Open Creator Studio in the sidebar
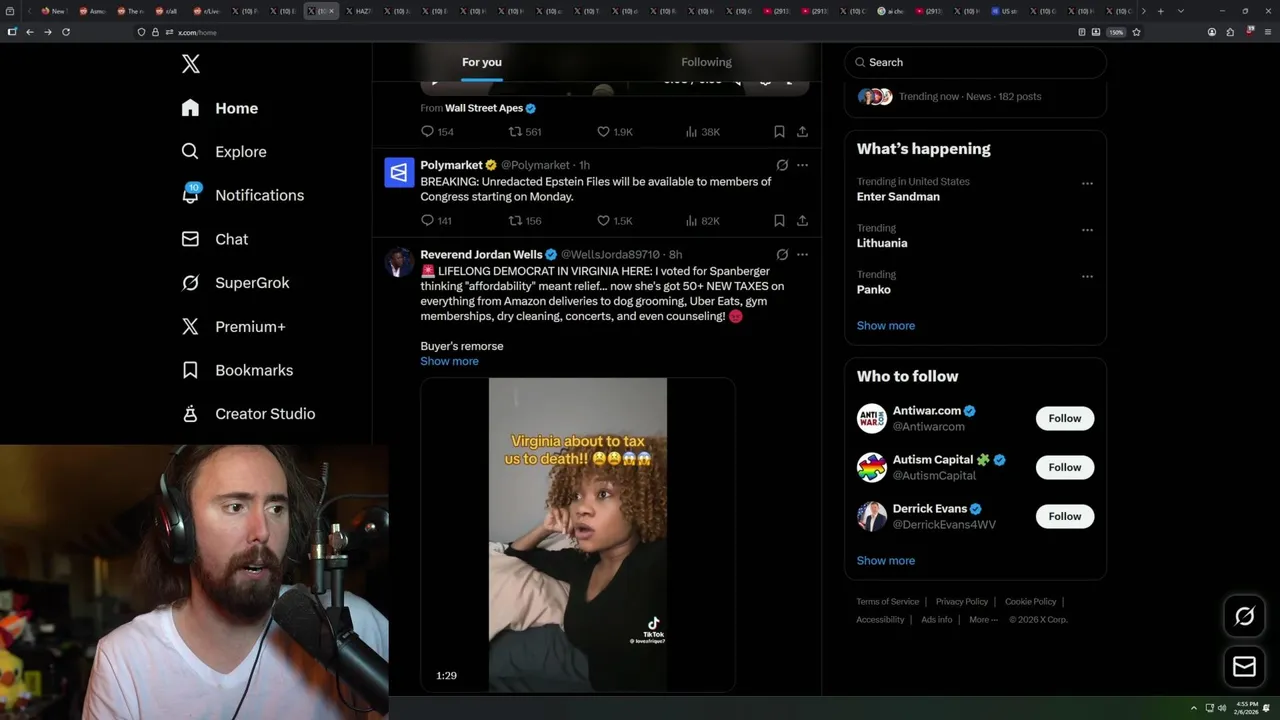Screen dimensions: 1280x720 coord(248,414)
